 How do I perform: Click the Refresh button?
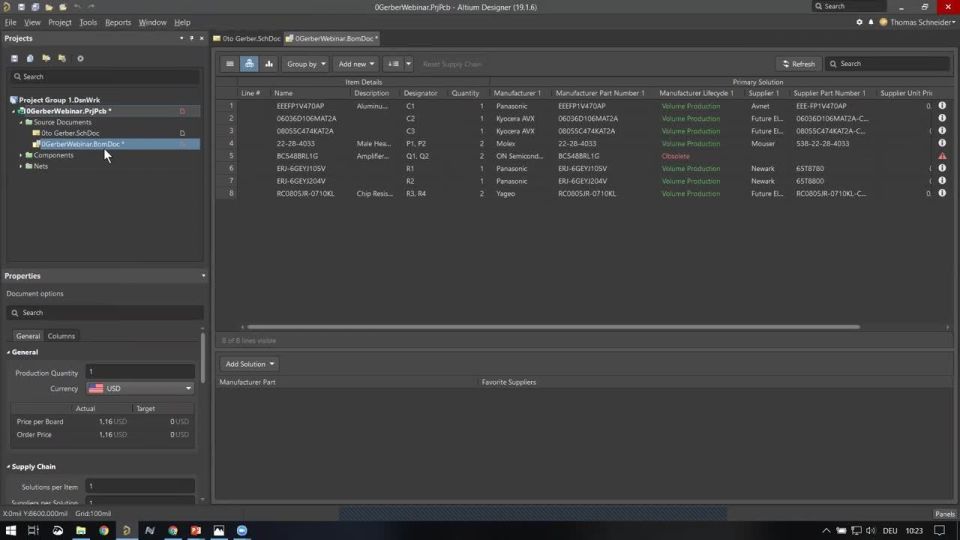click(798, 64)
